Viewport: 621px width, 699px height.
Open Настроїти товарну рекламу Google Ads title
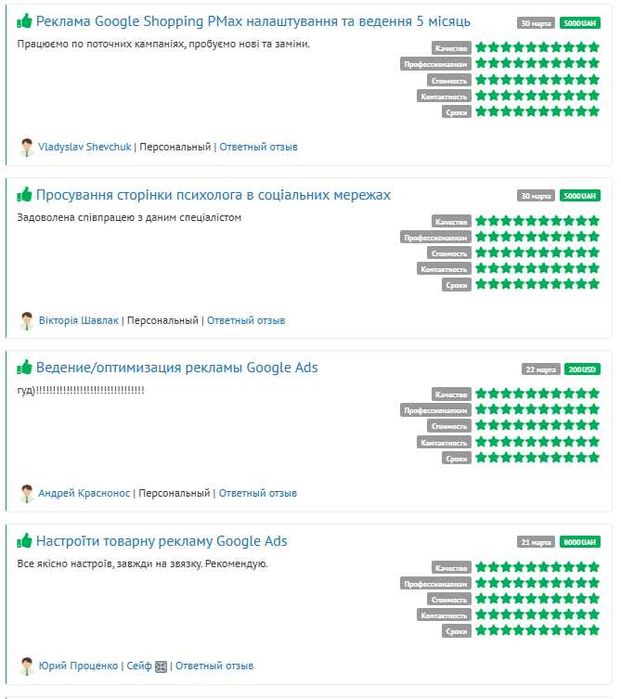click(x=161, y=541)
